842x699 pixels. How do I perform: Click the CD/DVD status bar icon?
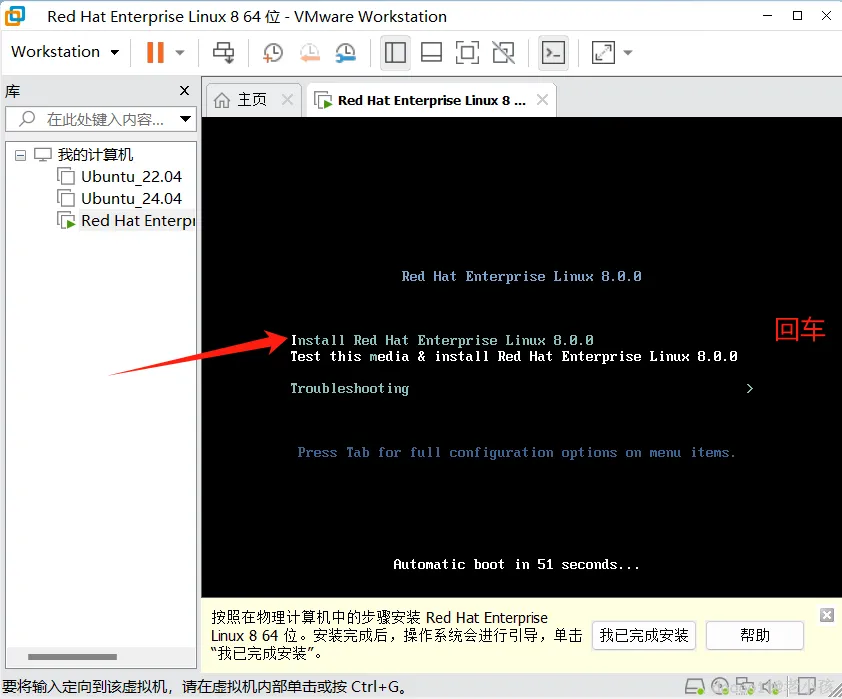coord(720,686)
